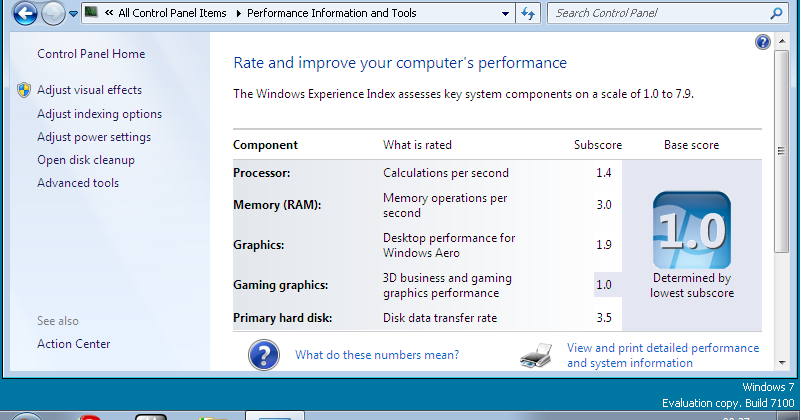The height and width of the screenshot is (420, 800).
Task: Open the address bar history dropdown
Action: [x=505, y=14]
